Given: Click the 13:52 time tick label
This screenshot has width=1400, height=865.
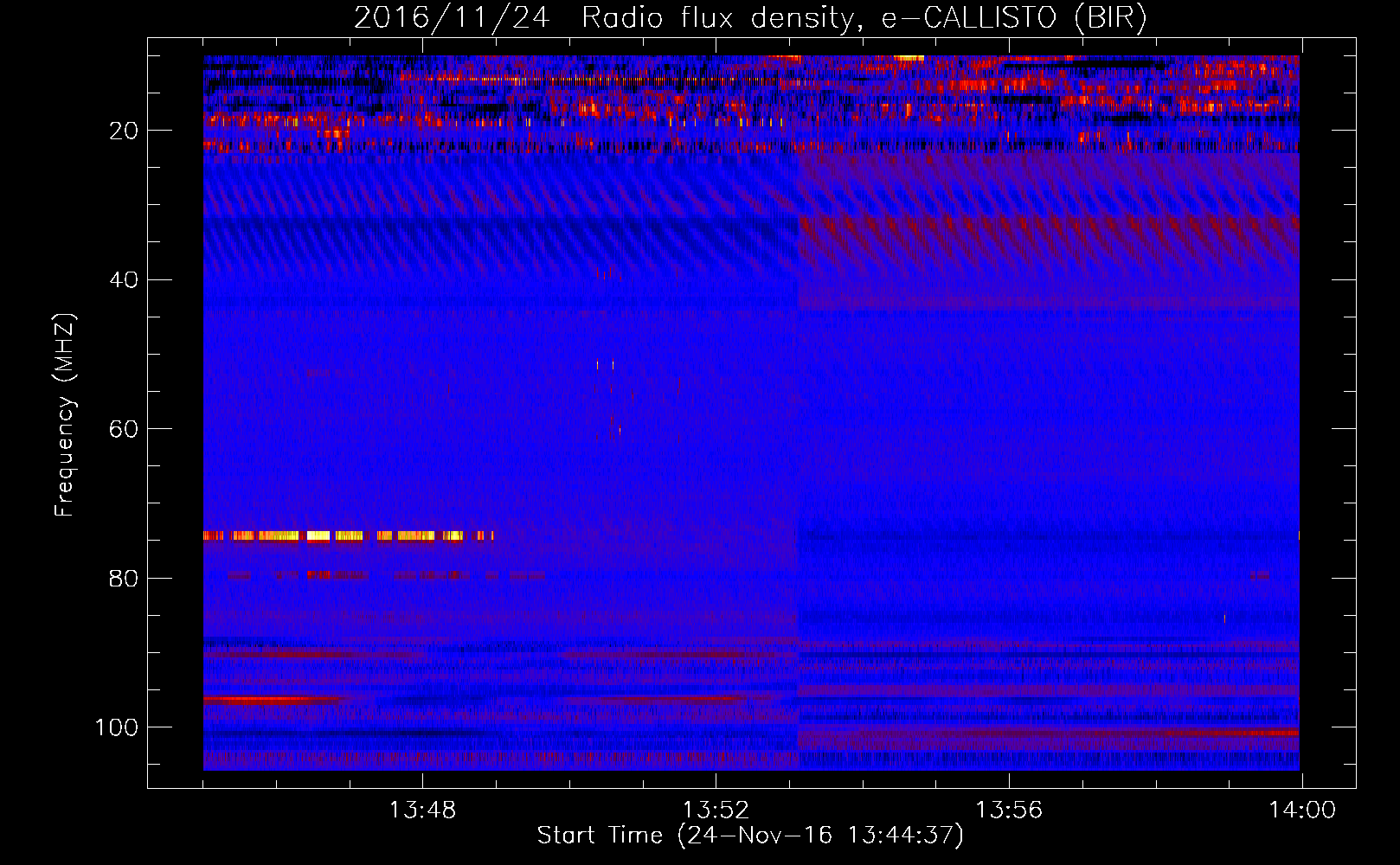Looking at the screenshot, I should tap(716, 811).
